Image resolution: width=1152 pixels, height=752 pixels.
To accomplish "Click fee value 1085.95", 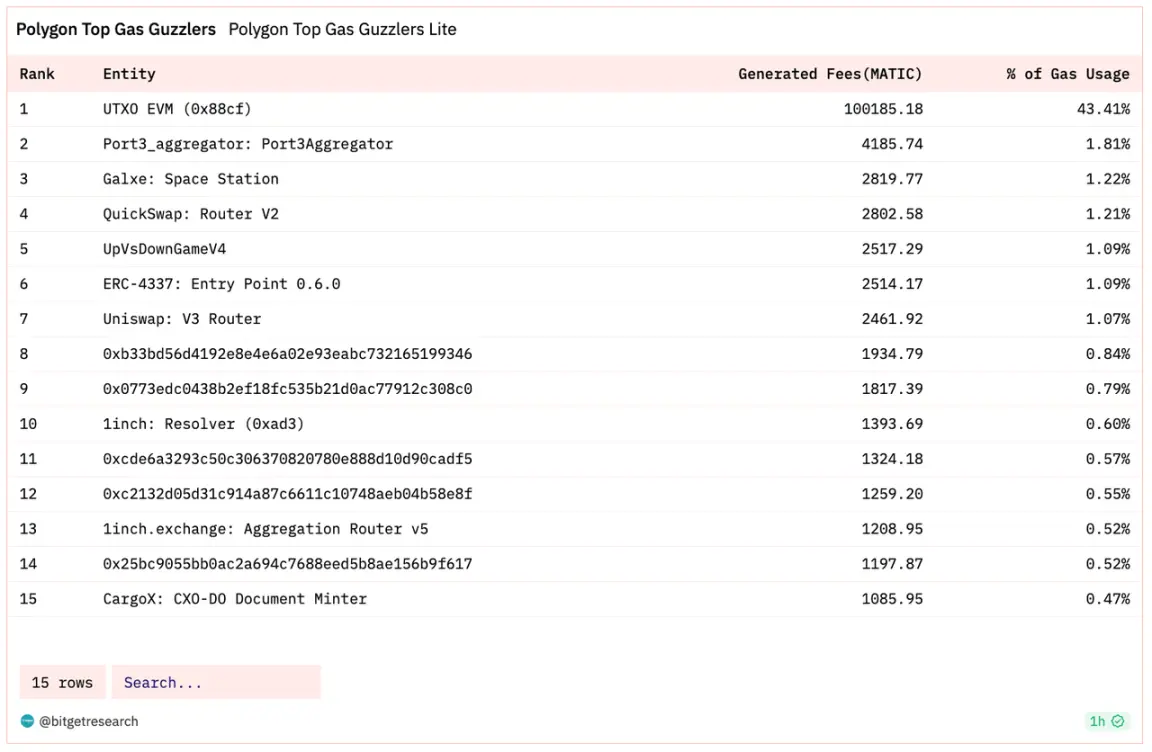I will (x=892, y=599).
